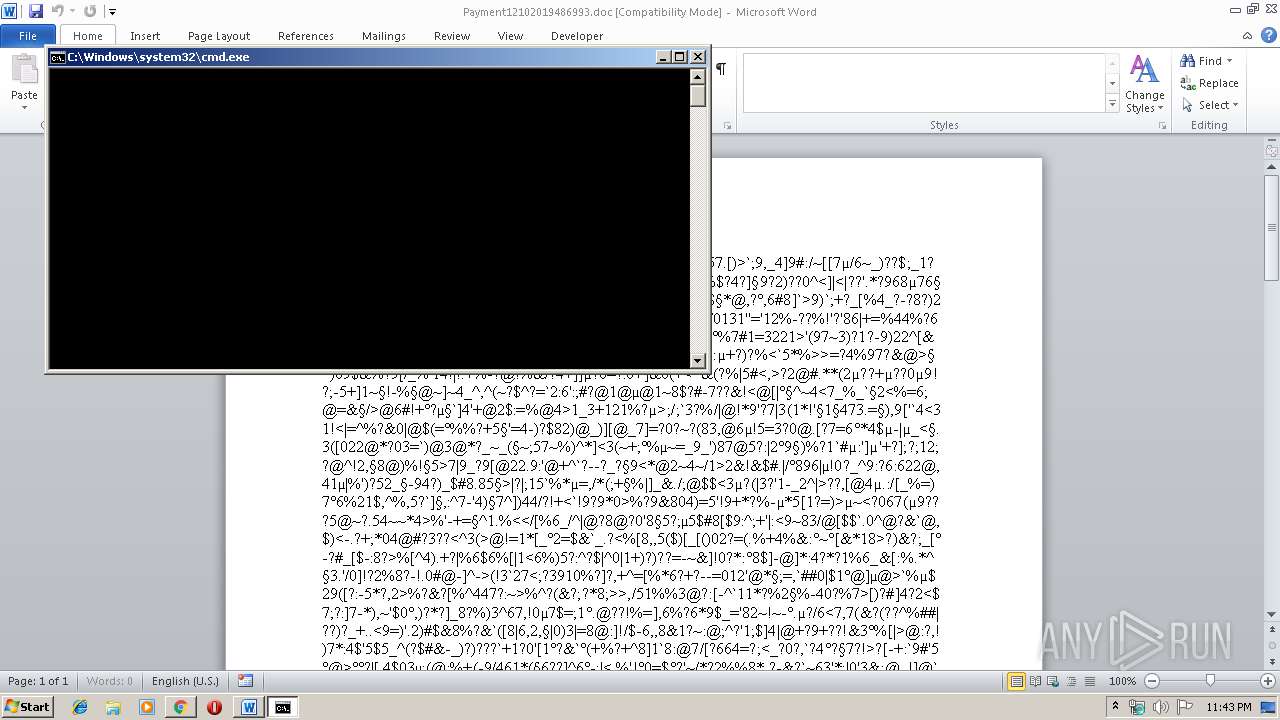Click the Word Help question mark icon
This screenshot has width=1280, height=720.
pos(1271,36)
